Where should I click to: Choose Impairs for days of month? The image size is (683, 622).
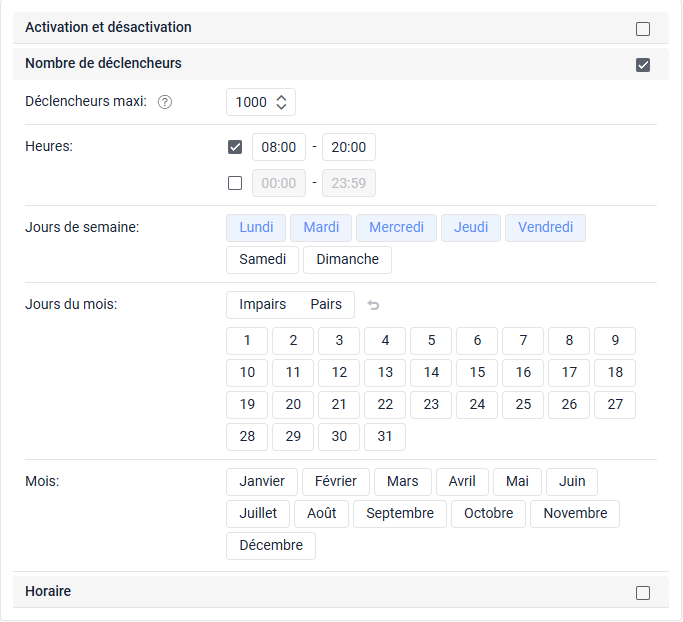click(x=262, y=305)
